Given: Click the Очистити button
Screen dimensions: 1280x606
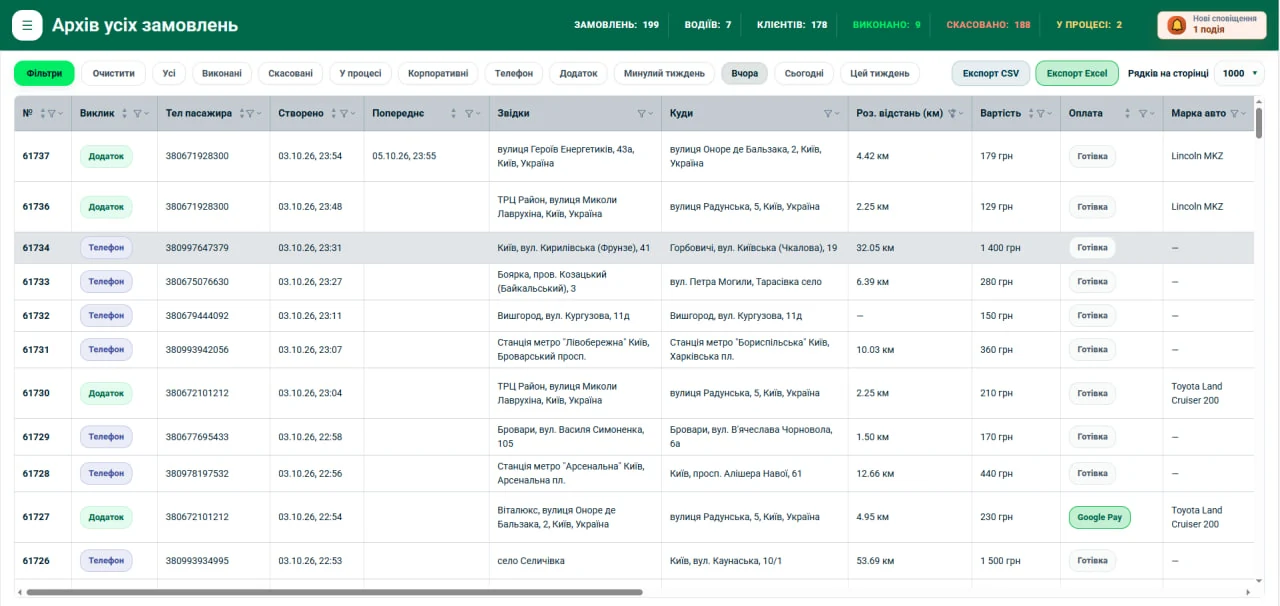Looking at the screenshot, I should click(114, 73).
